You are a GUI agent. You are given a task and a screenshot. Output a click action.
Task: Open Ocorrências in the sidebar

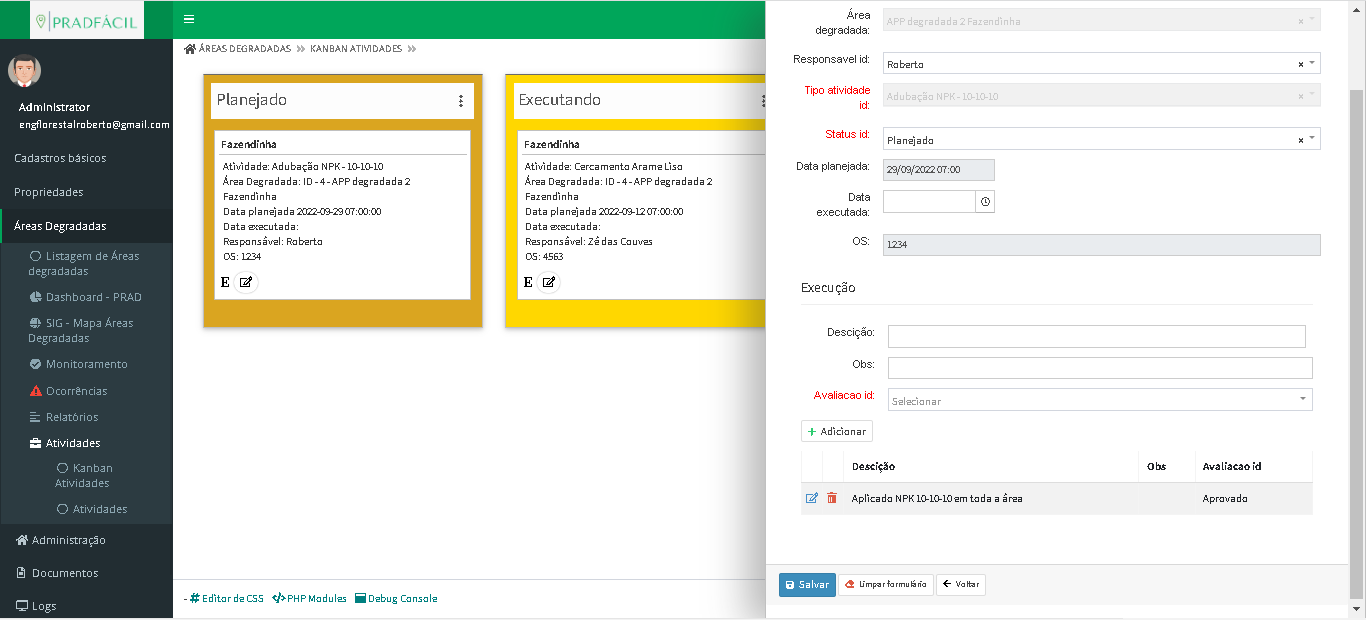point(76,391)
